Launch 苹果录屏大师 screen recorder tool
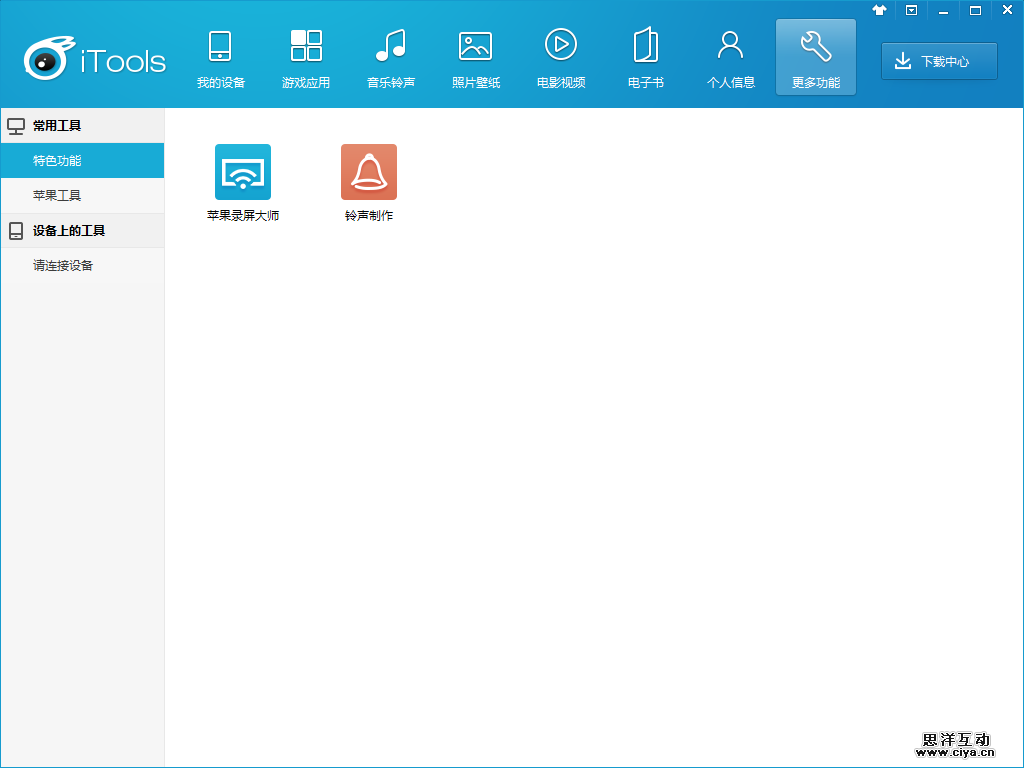Viewport: 1024px width, 768px height. [243, 172]
